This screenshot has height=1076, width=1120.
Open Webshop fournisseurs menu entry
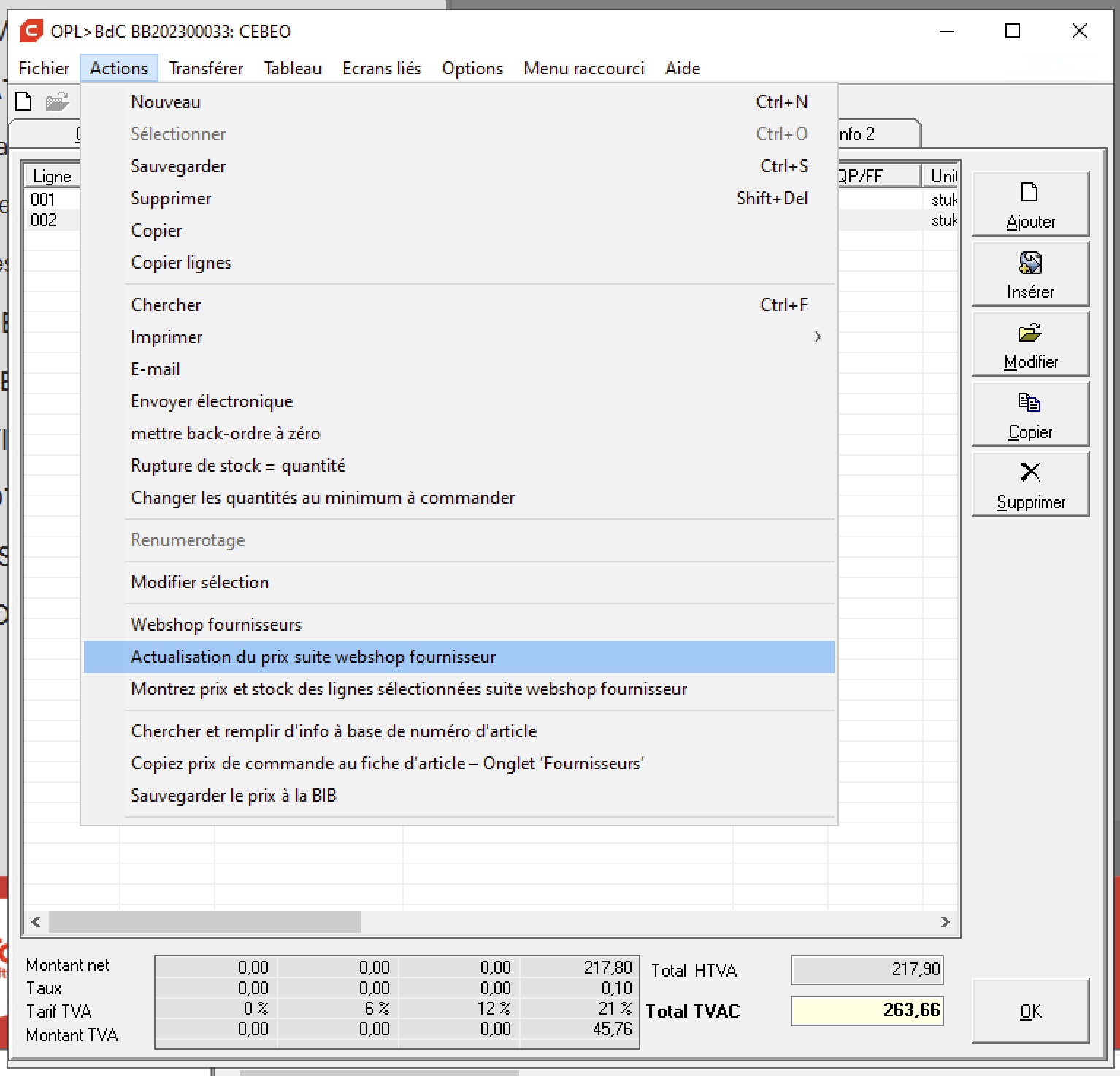point(459,625)
